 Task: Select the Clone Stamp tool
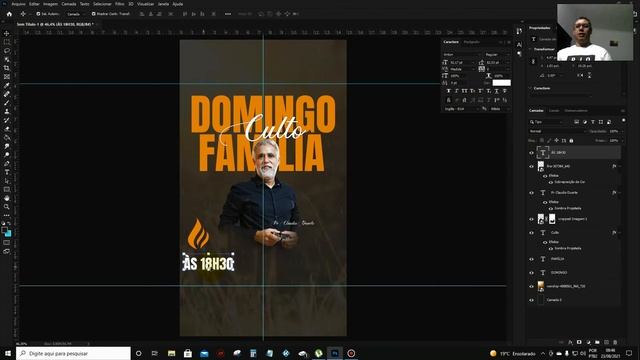pos(7,111)
